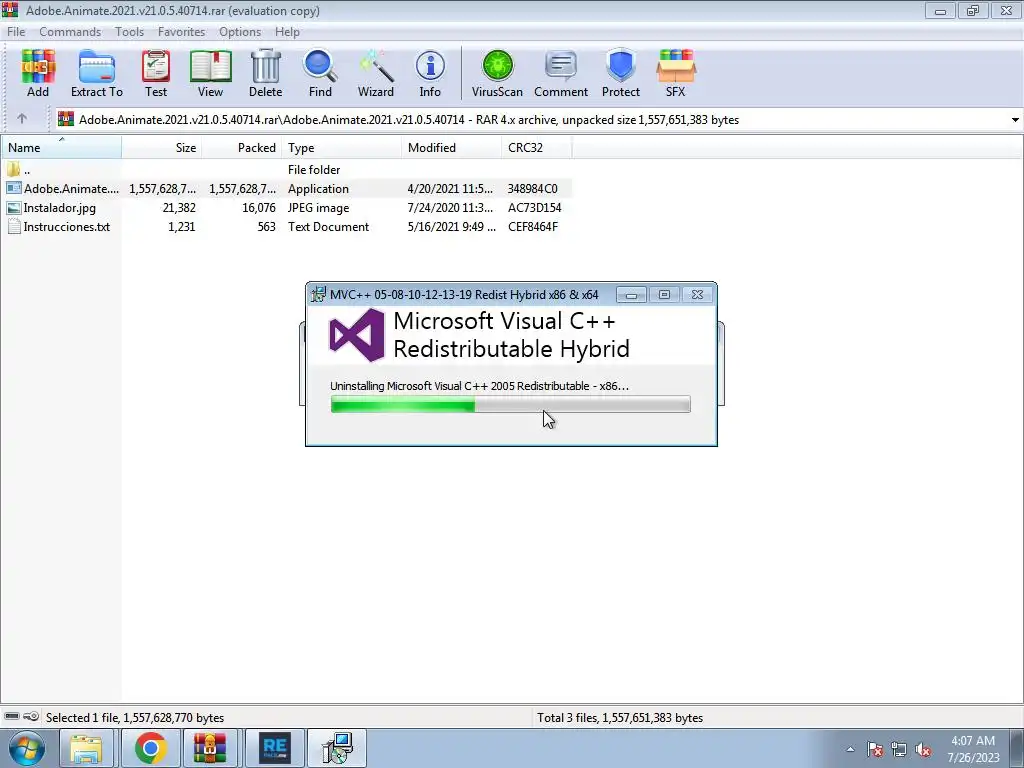1024x768 pixels.
Task: Click the key password icon in status bar
Action: (x=31, y=717)
